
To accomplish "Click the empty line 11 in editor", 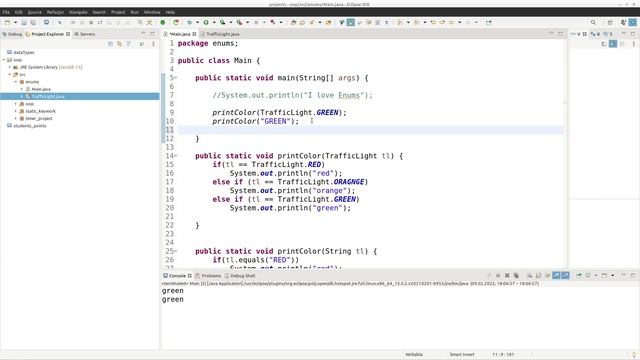I will (370, 130).
